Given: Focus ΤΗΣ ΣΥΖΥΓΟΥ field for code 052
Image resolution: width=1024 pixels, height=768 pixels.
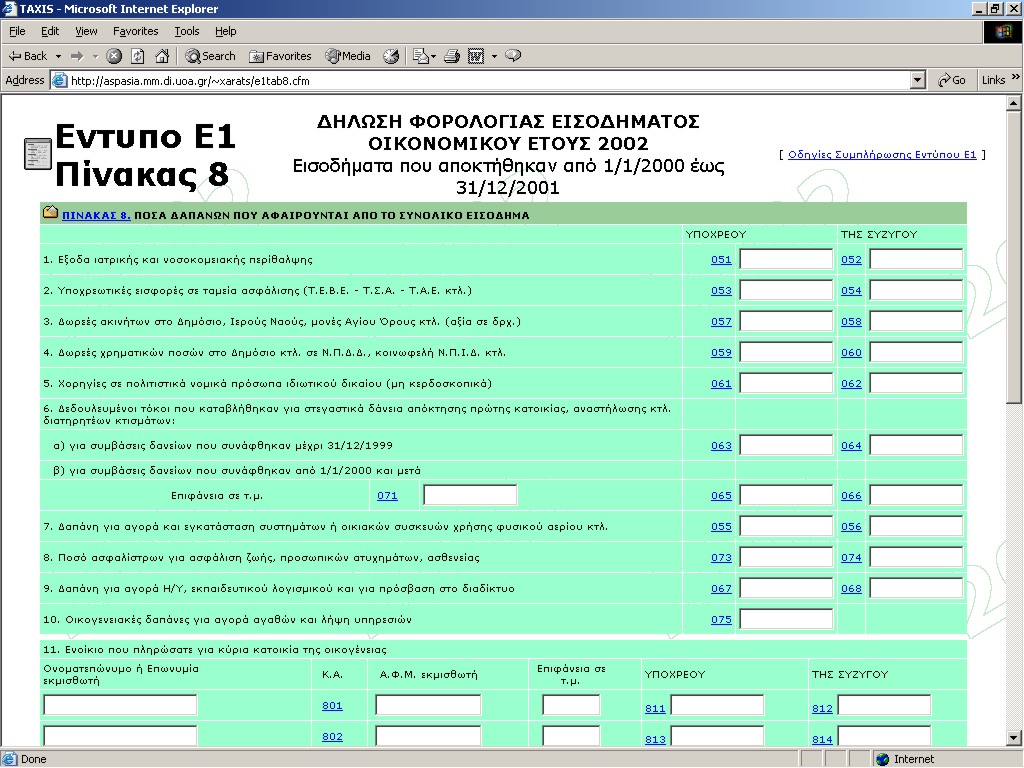Looking at the screenshot, I should (916, 259).
